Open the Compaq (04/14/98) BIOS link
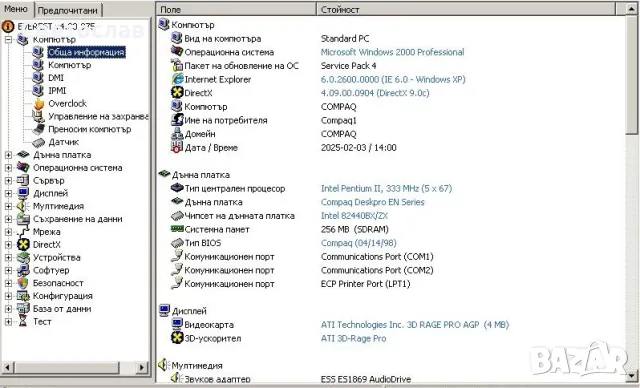 (x=358, y=243)
